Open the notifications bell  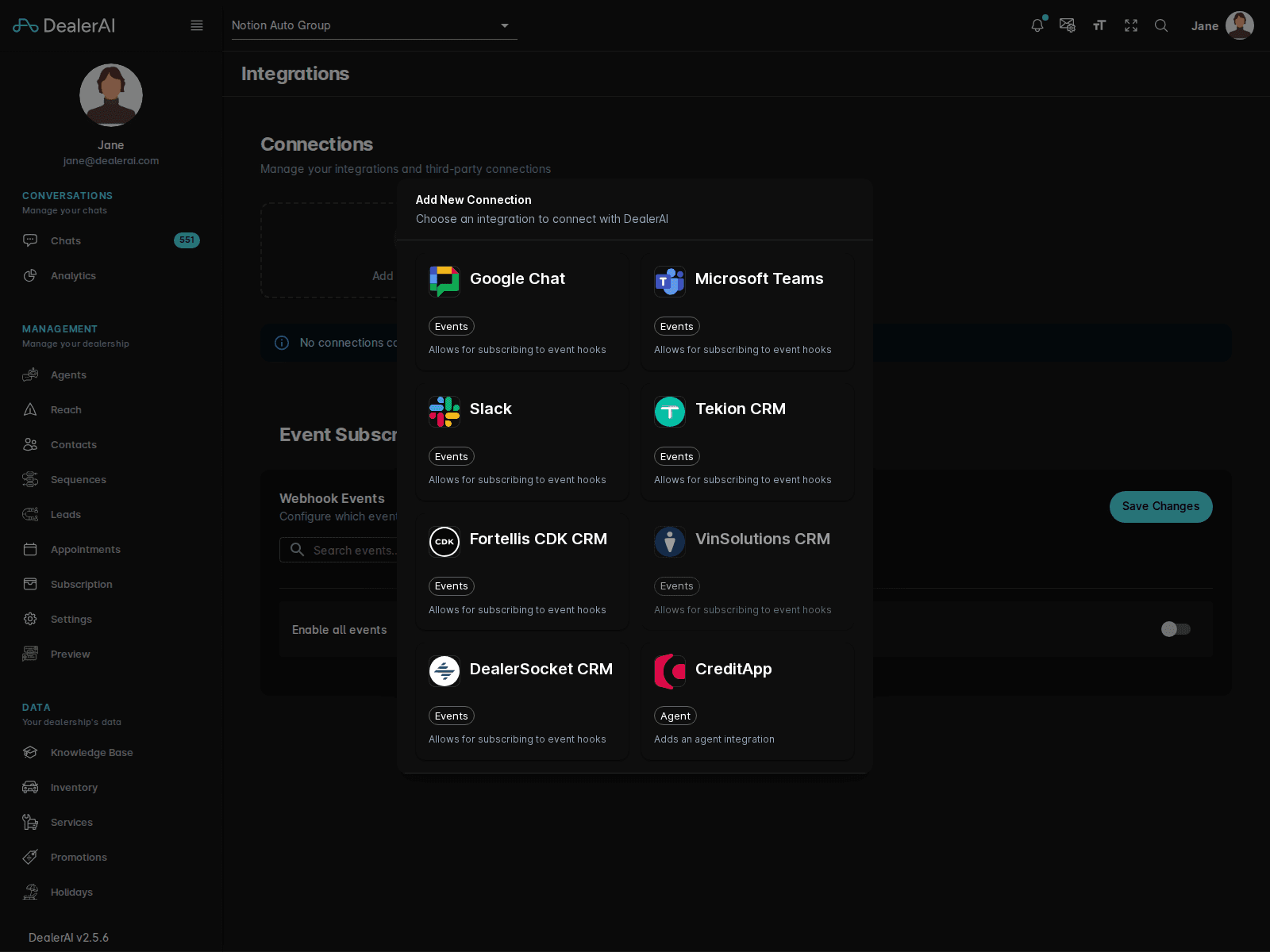click(1037, 25)
